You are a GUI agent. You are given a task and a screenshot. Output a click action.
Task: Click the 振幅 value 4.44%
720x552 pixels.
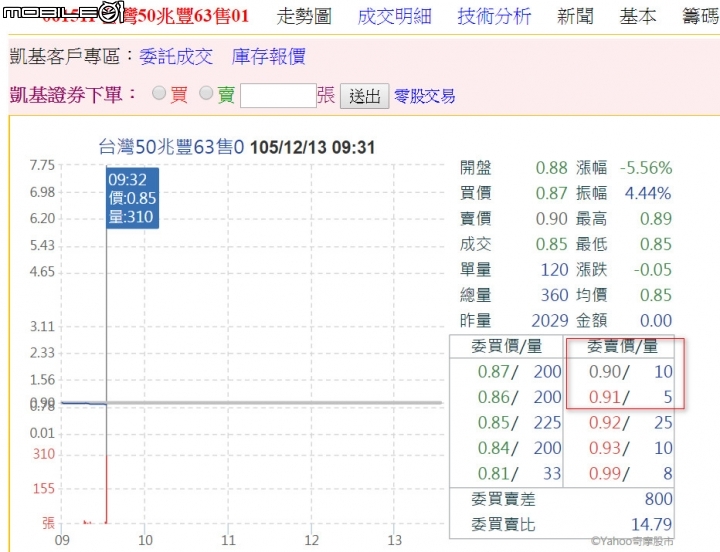click(x=648, y=193)
